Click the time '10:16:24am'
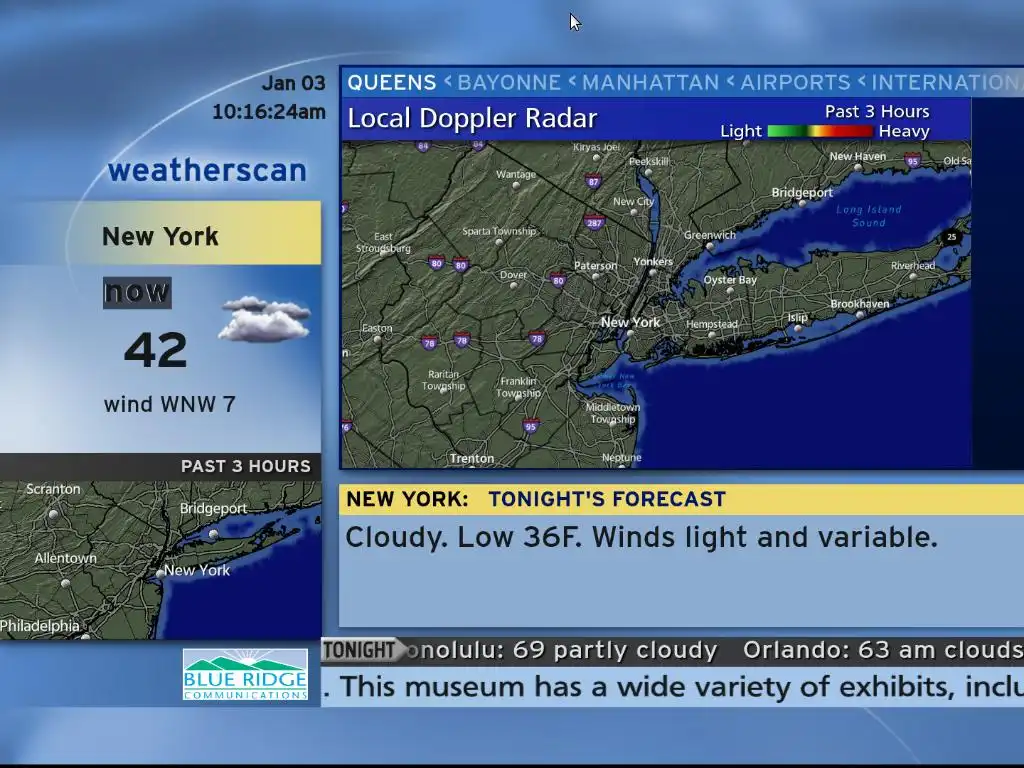This screenshot has height=768, width=1024. tap(268, 112)
